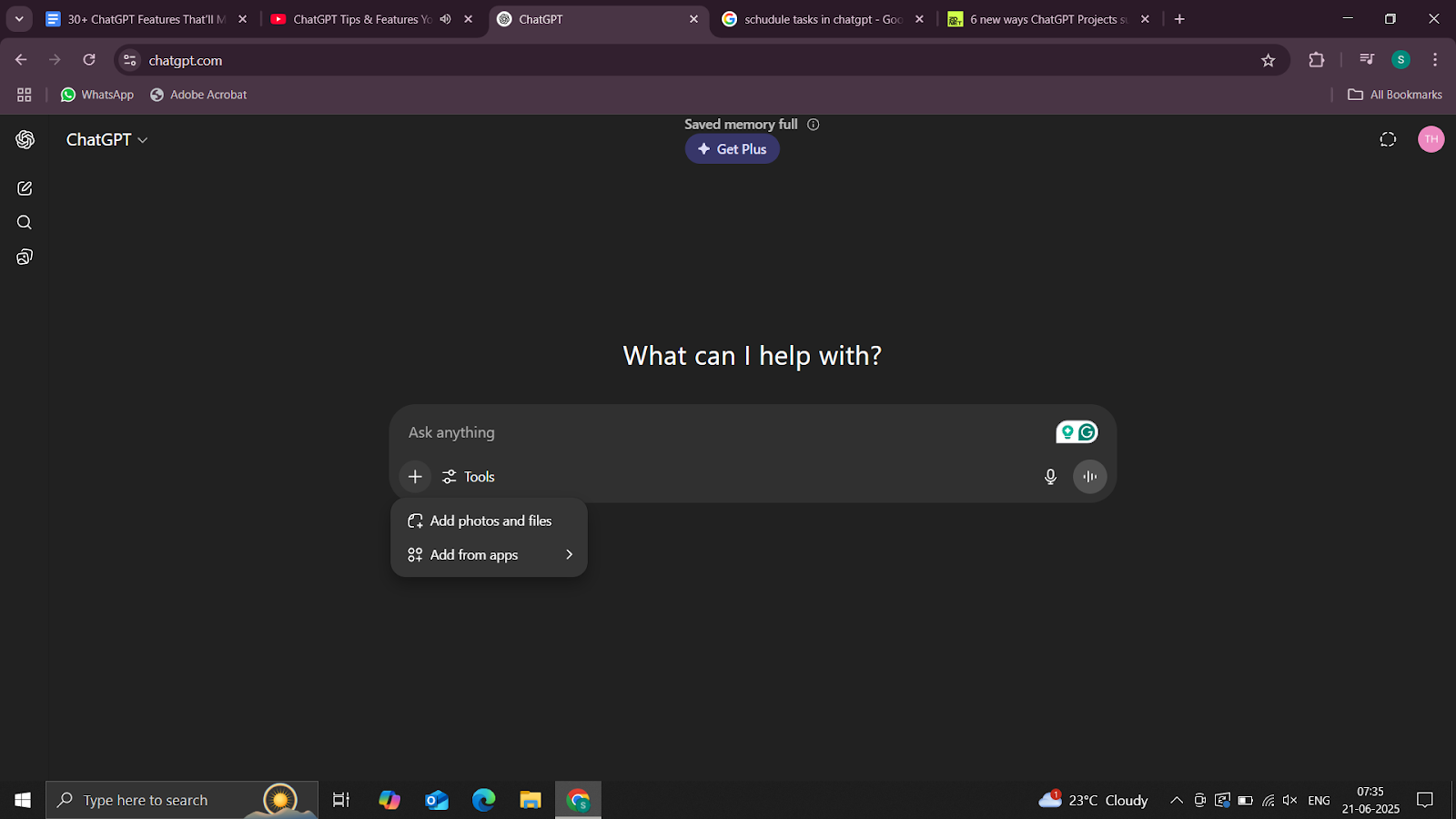Click the Type here to search taskbar box
Image resolution: width=1456 pixels, height=819 pixels.
(x=182, y=800)
